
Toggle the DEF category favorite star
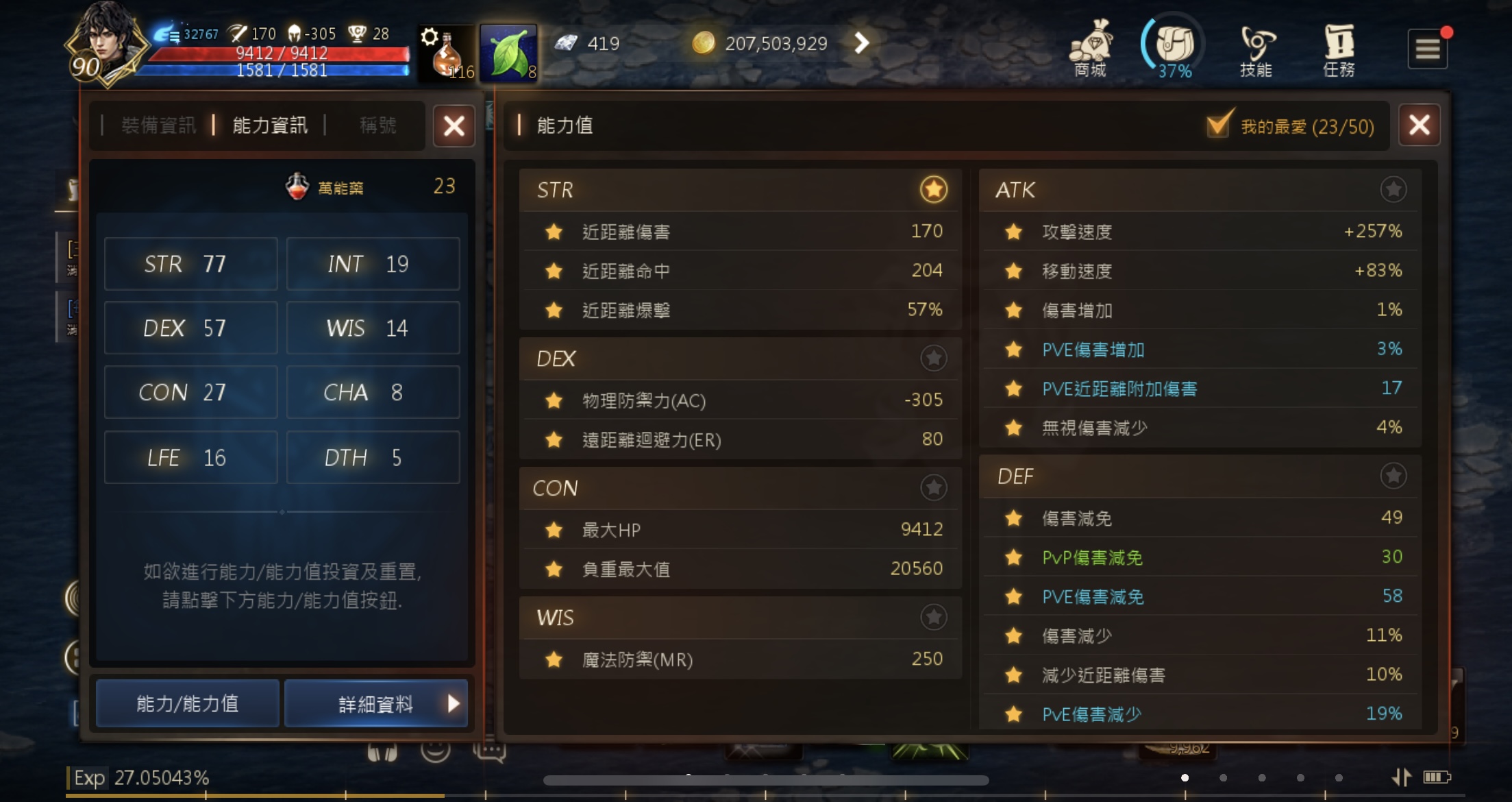click(1393, 476)
